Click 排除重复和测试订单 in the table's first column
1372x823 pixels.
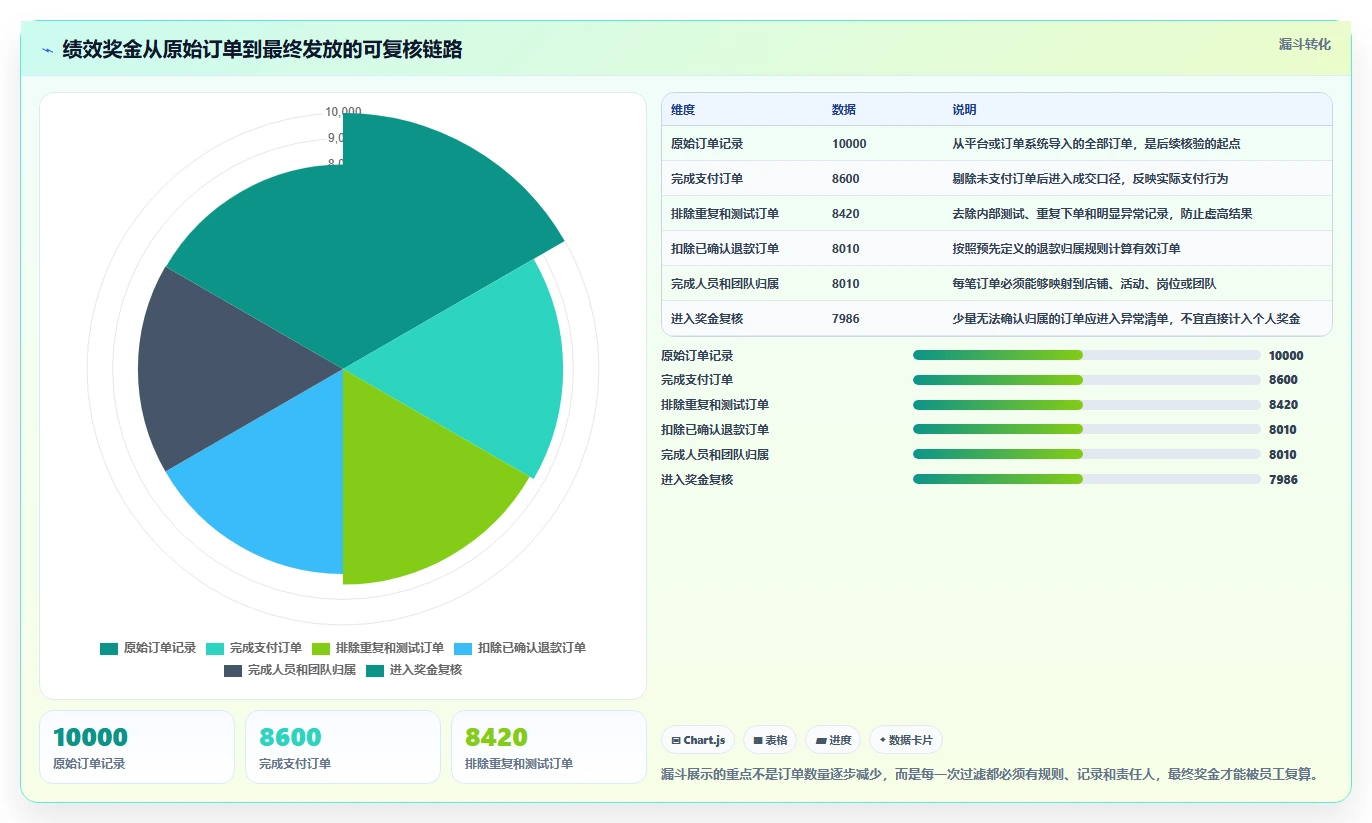pos(725,214)
